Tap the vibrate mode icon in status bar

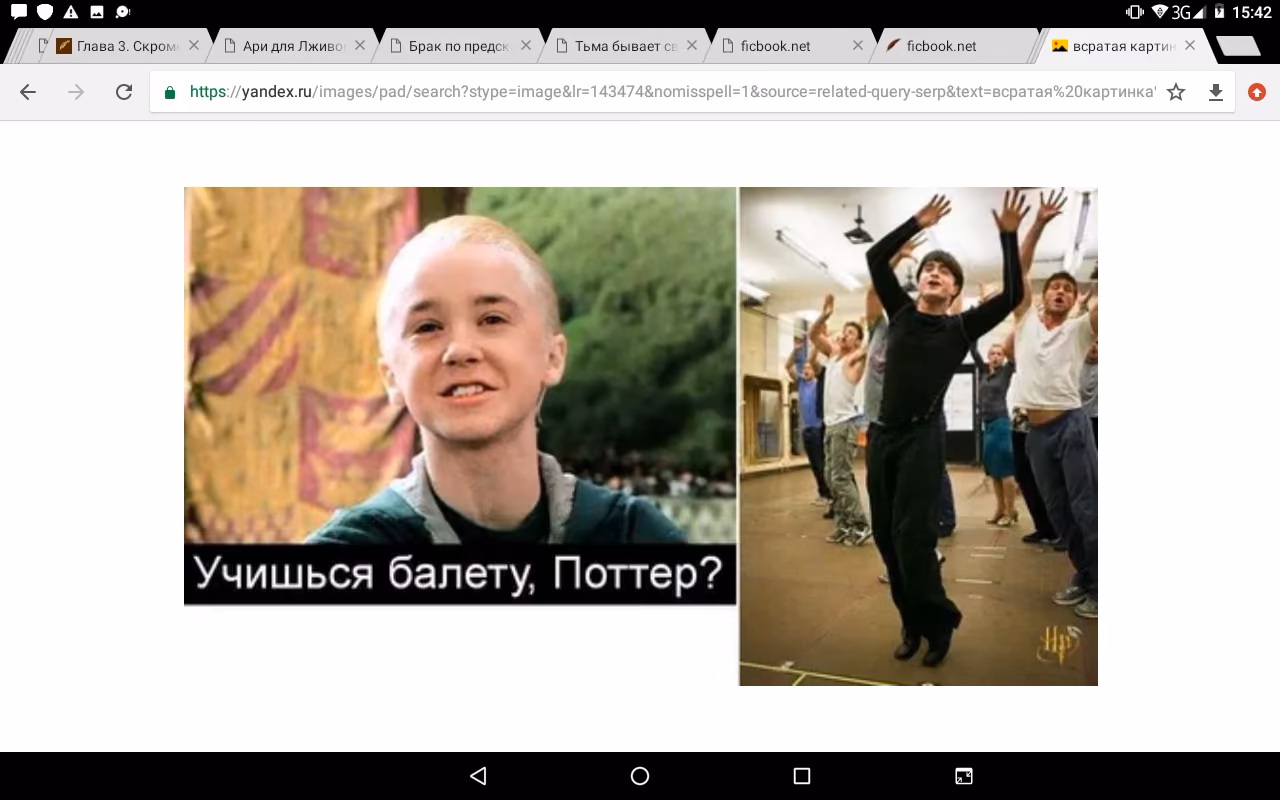click(x=1134, y=13)
